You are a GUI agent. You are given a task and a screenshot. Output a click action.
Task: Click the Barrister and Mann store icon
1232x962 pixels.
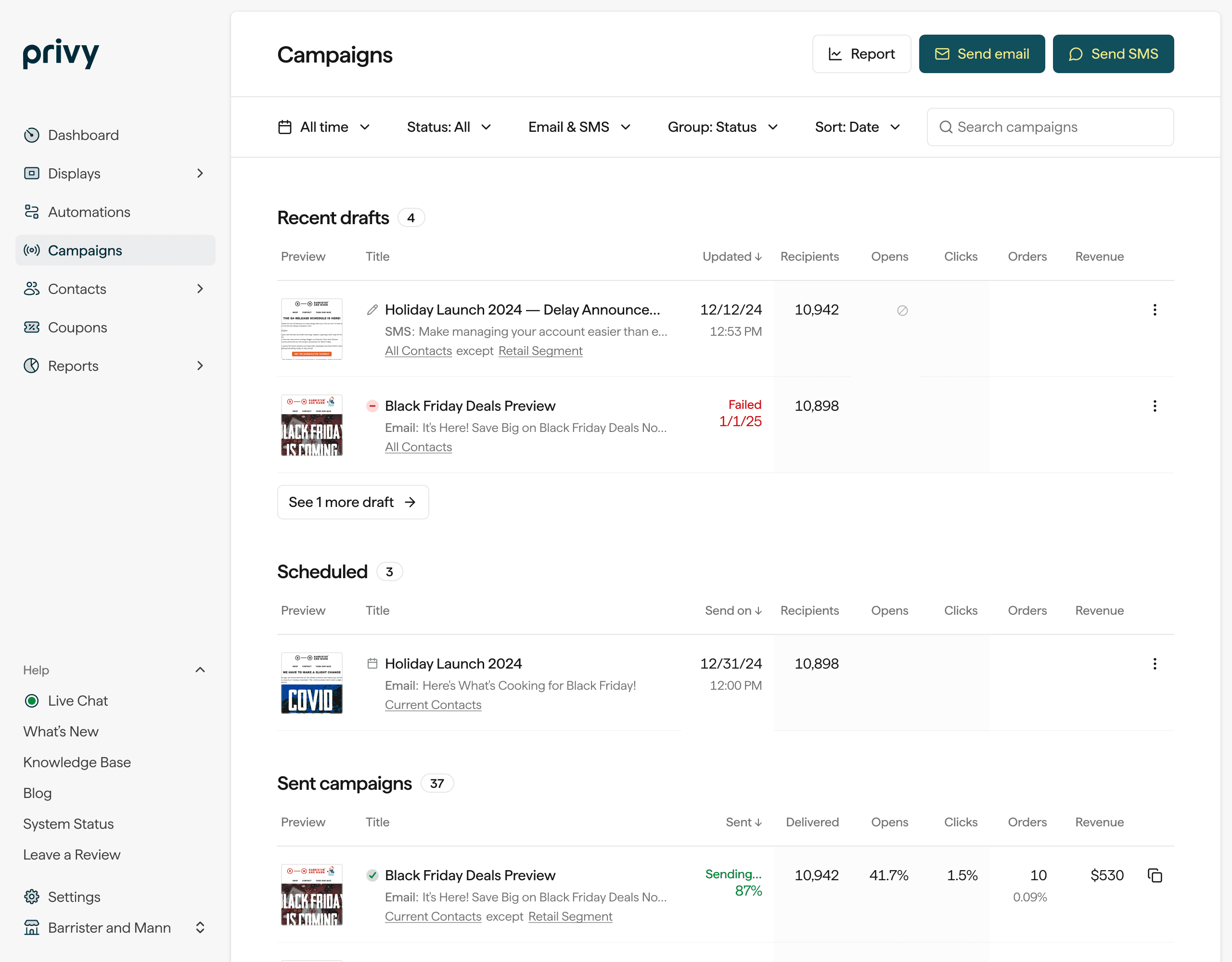pos(32,927)
